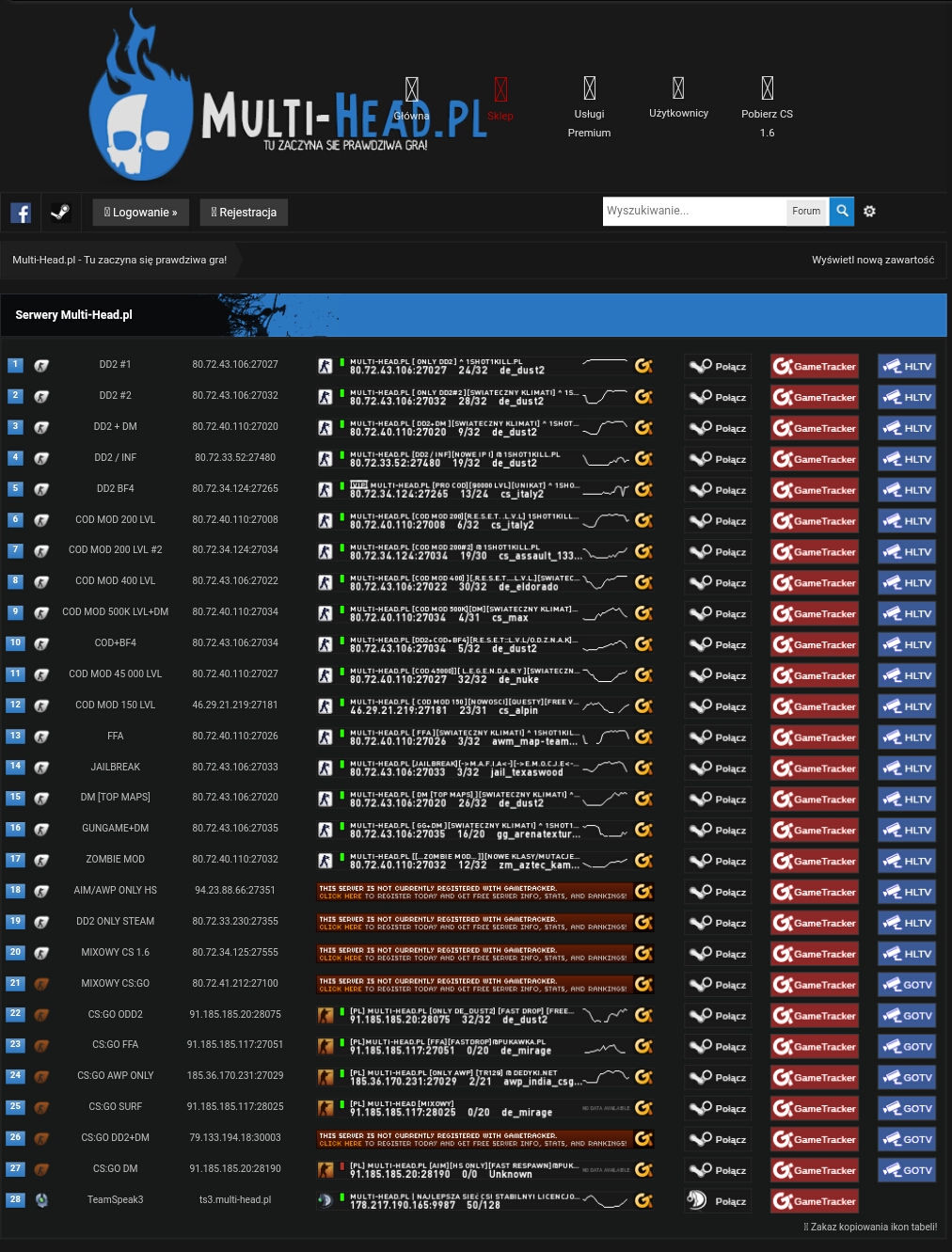Open the Logowanie dropdown

point(141,213)
